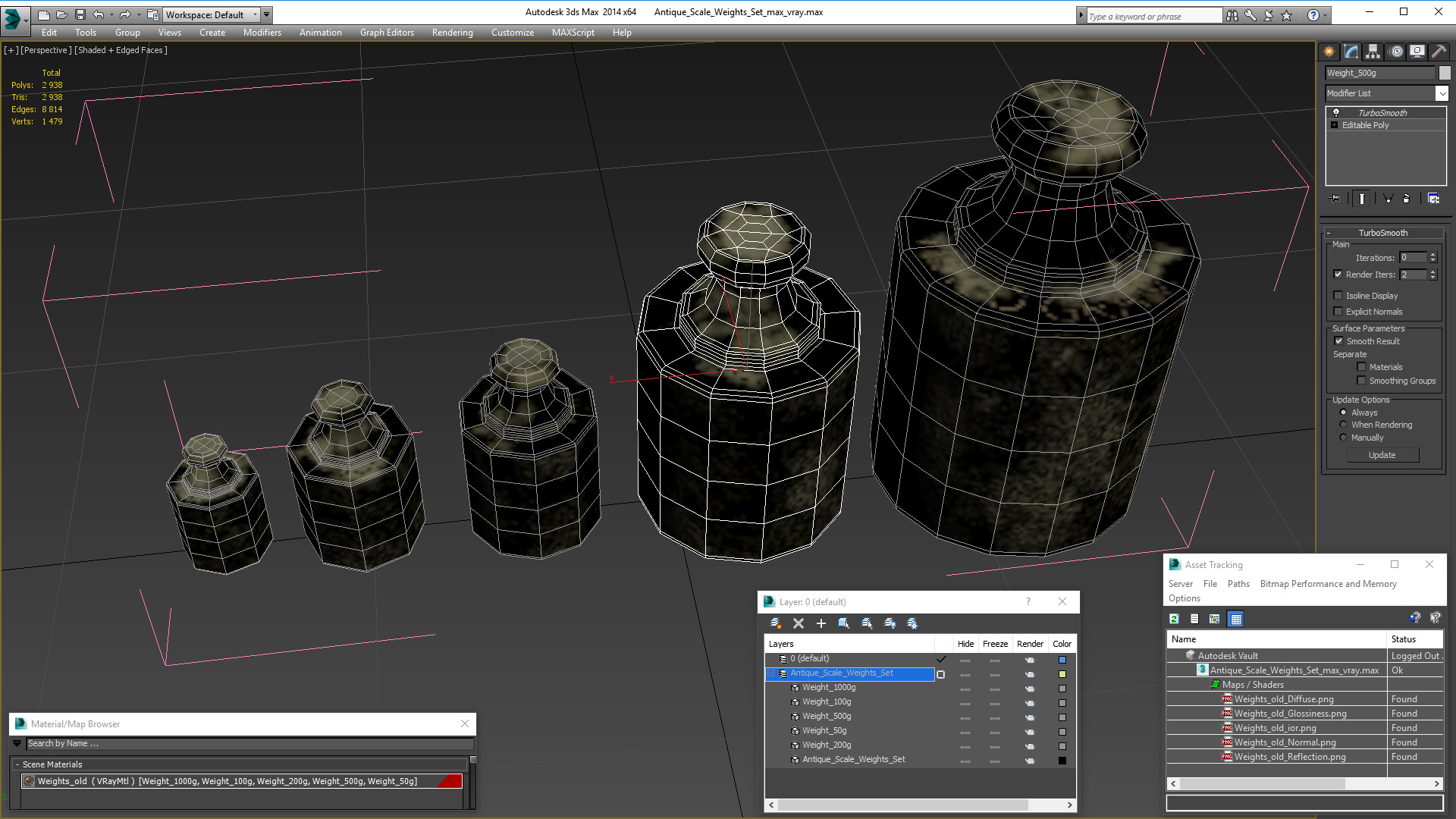
Task: Click the favorites star icon in title bar
Action: 1287,15
